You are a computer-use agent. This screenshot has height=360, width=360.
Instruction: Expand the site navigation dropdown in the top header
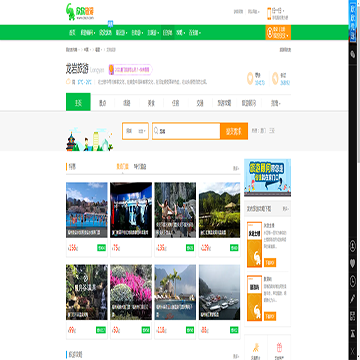click(x=254, y=12)
